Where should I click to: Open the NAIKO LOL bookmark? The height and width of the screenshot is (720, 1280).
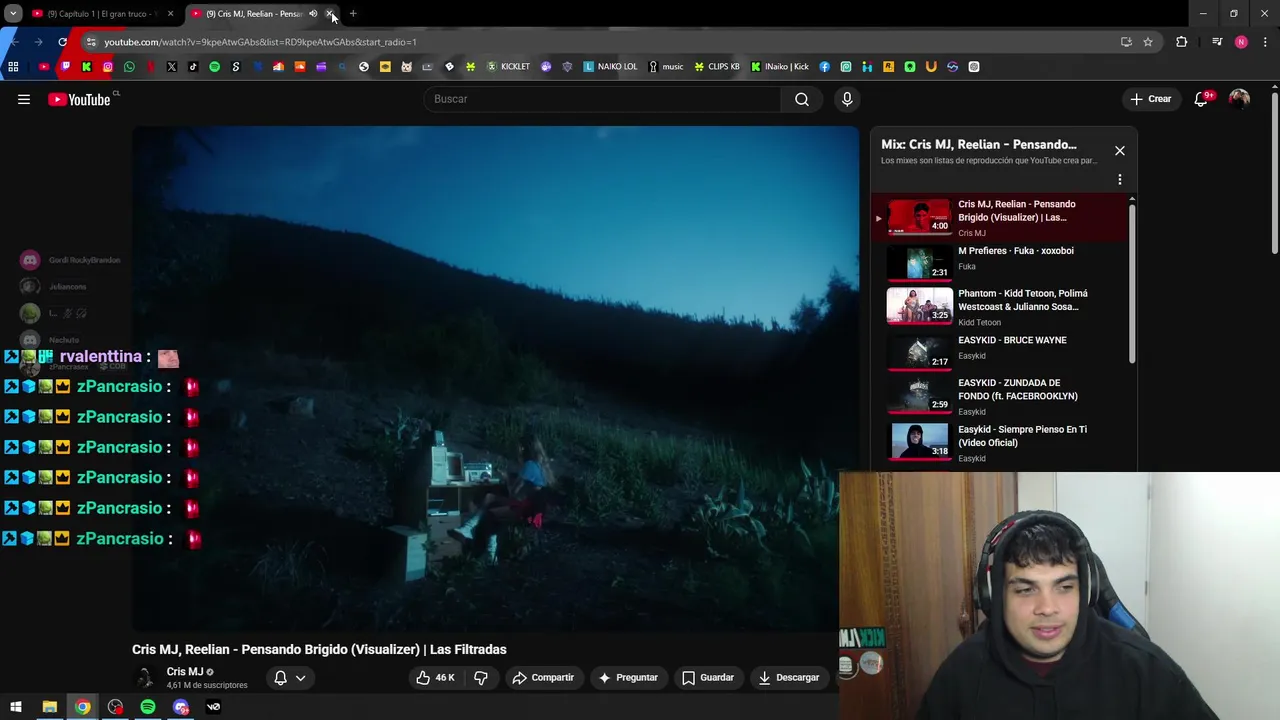coord(610,67)
